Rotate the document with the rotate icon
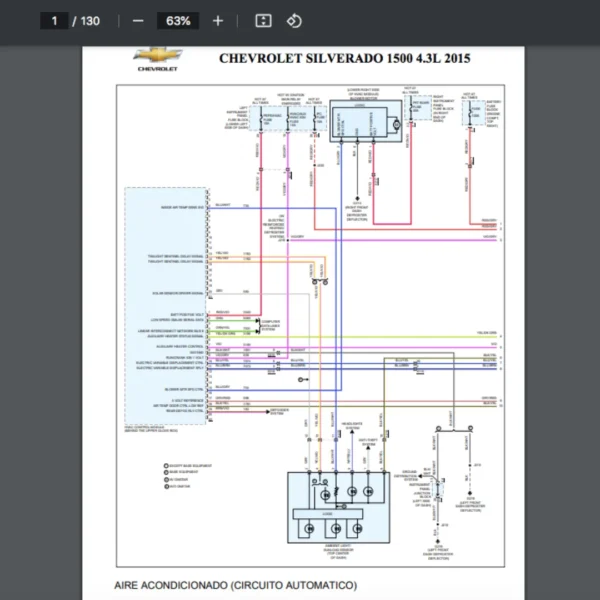 tap(294, 20)
